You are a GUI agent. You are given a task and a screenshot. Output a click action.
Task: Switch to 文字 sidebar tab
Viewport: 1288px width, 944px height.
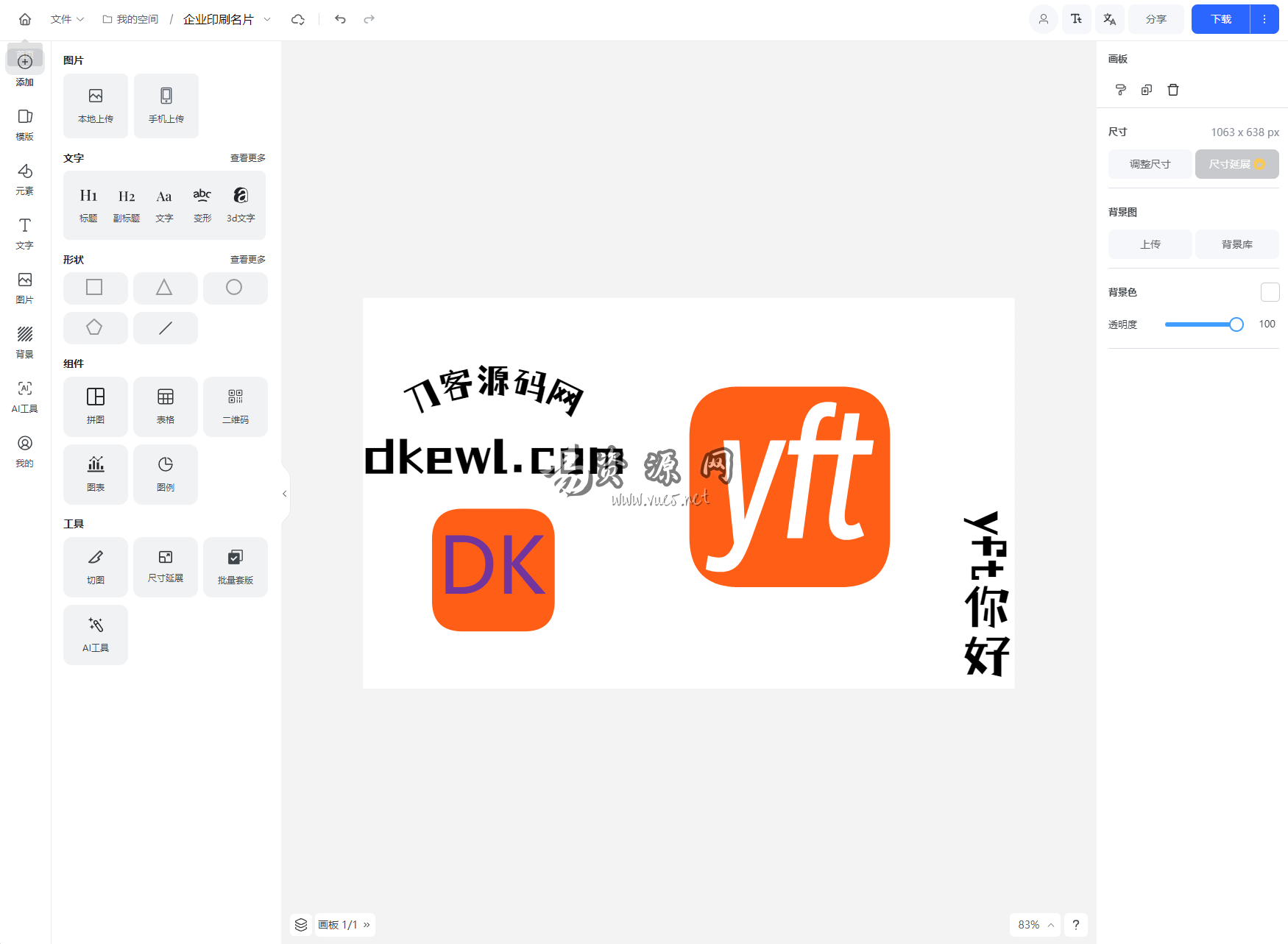(x=25, y=233)
